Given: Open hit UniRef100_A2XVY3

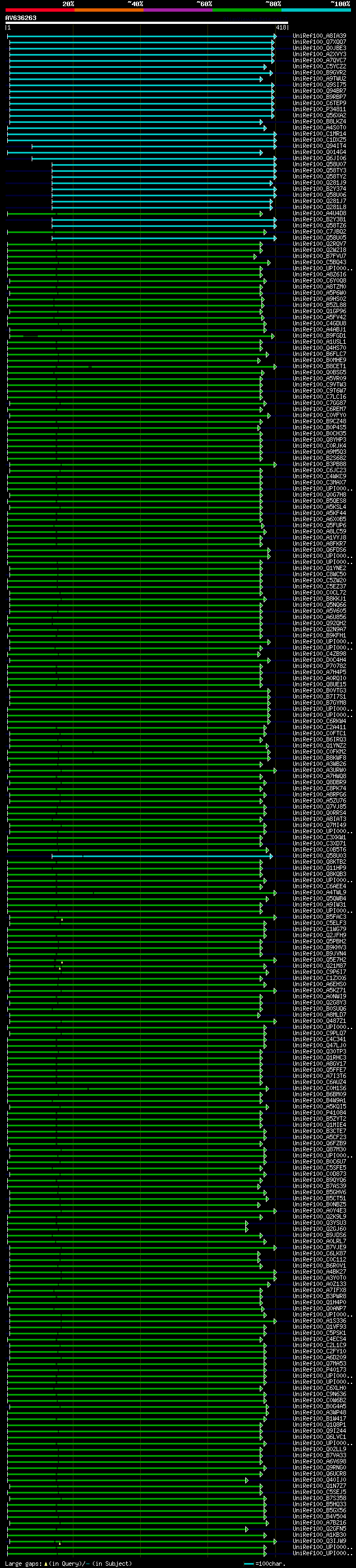Looking at the screenshot, I should pos(319,54).
